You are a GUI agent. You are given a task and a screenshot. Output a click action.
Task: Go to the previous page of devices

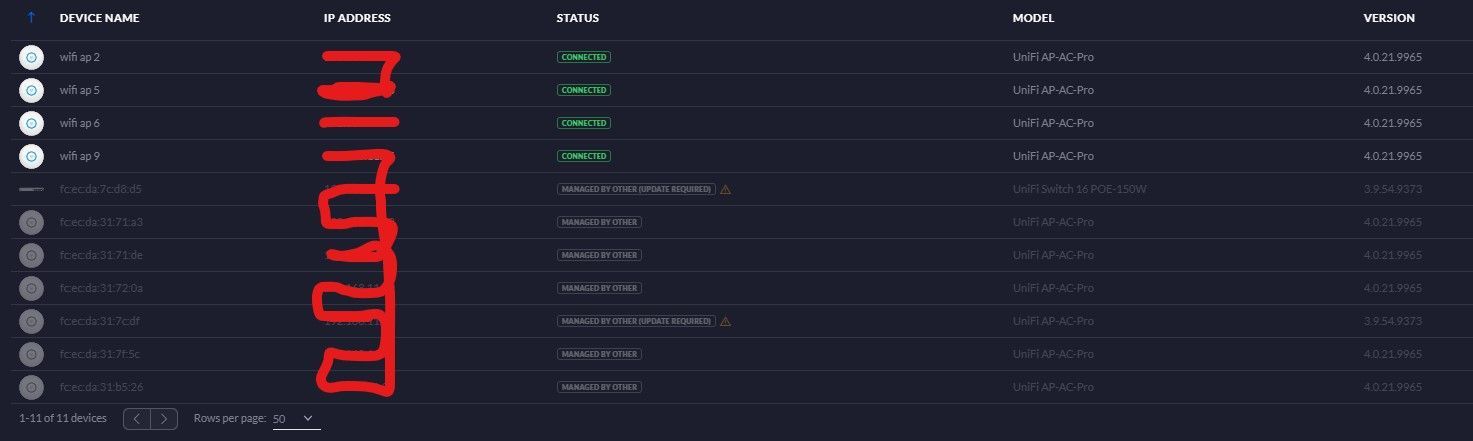138,419
